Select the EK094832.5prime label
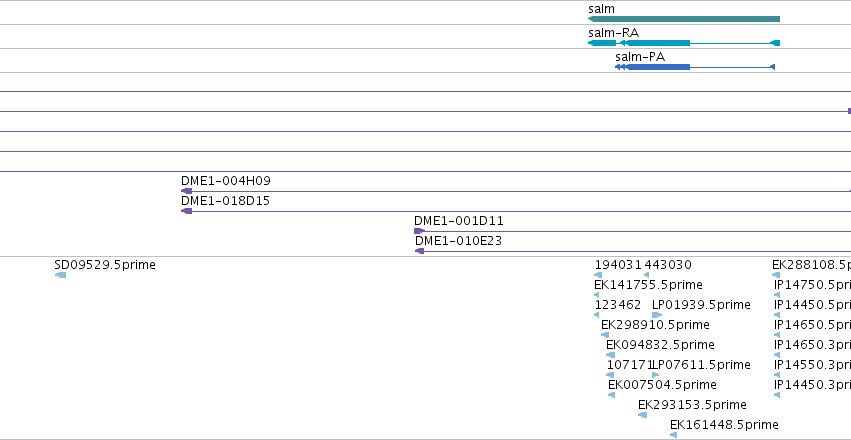The width and height of the screenshot is (851, 440). point(660,345)
